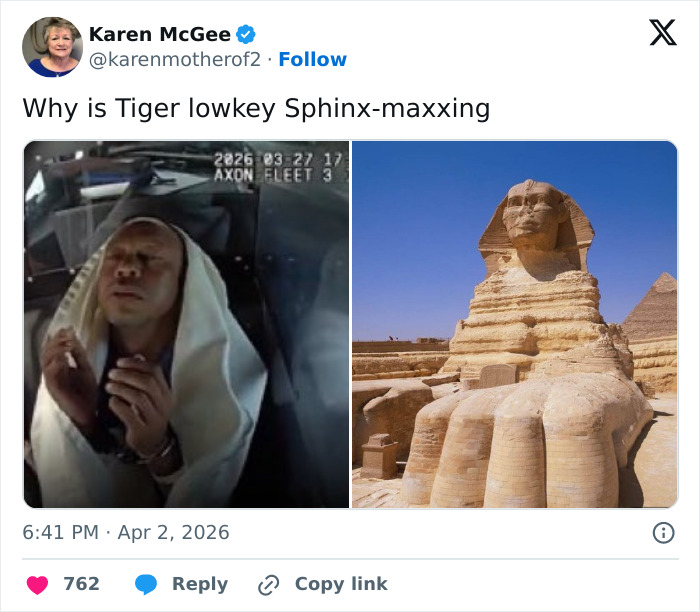This screenshot has width=700, height=612.
Task: Click the Axon Fleet overlay text in the dashcam image
Action: pos(276,174)
